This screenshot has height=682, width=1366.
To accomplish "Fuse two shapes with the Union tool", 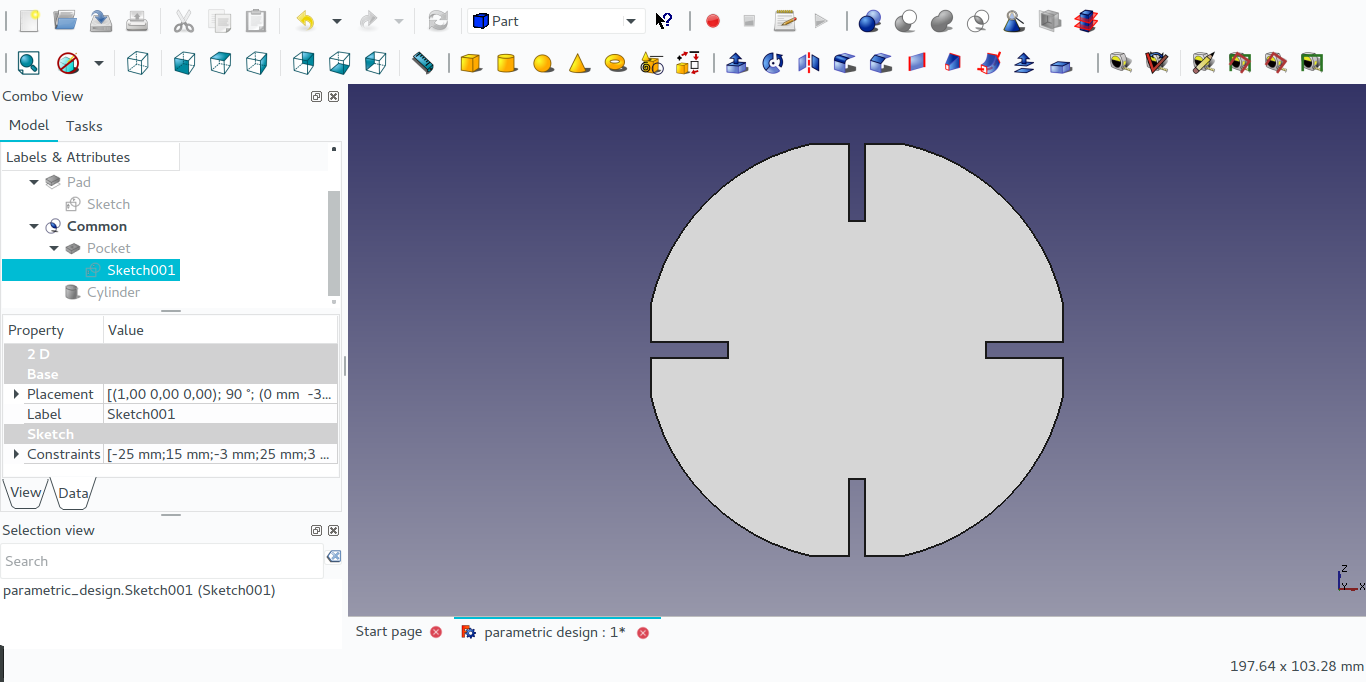I will point(941,20).
